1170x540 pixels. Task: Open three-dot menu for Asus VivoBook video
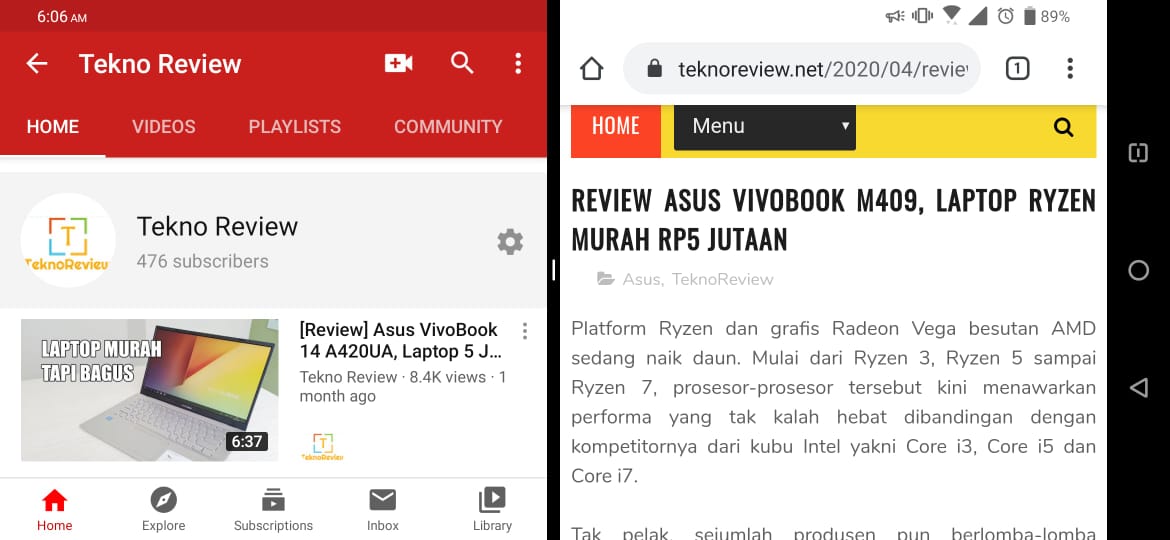click(x=525, y=330)
